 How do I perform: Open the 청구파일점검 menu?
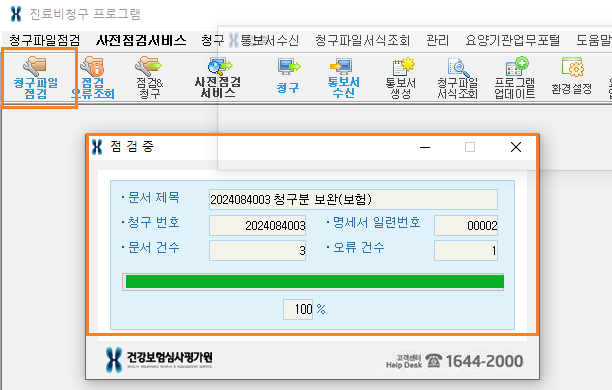point(44,40)
